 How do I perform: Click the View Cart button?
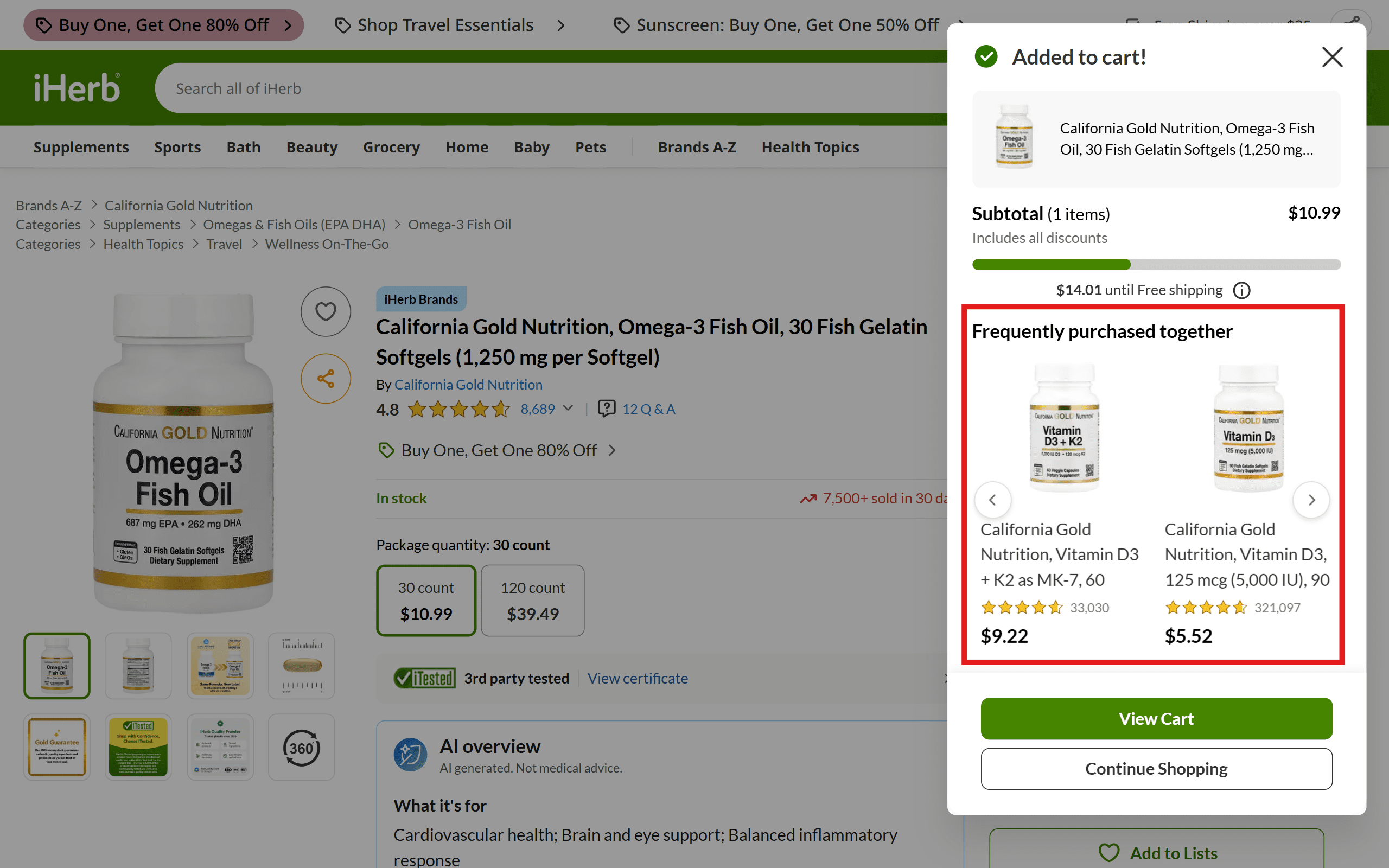(1156, 718)
